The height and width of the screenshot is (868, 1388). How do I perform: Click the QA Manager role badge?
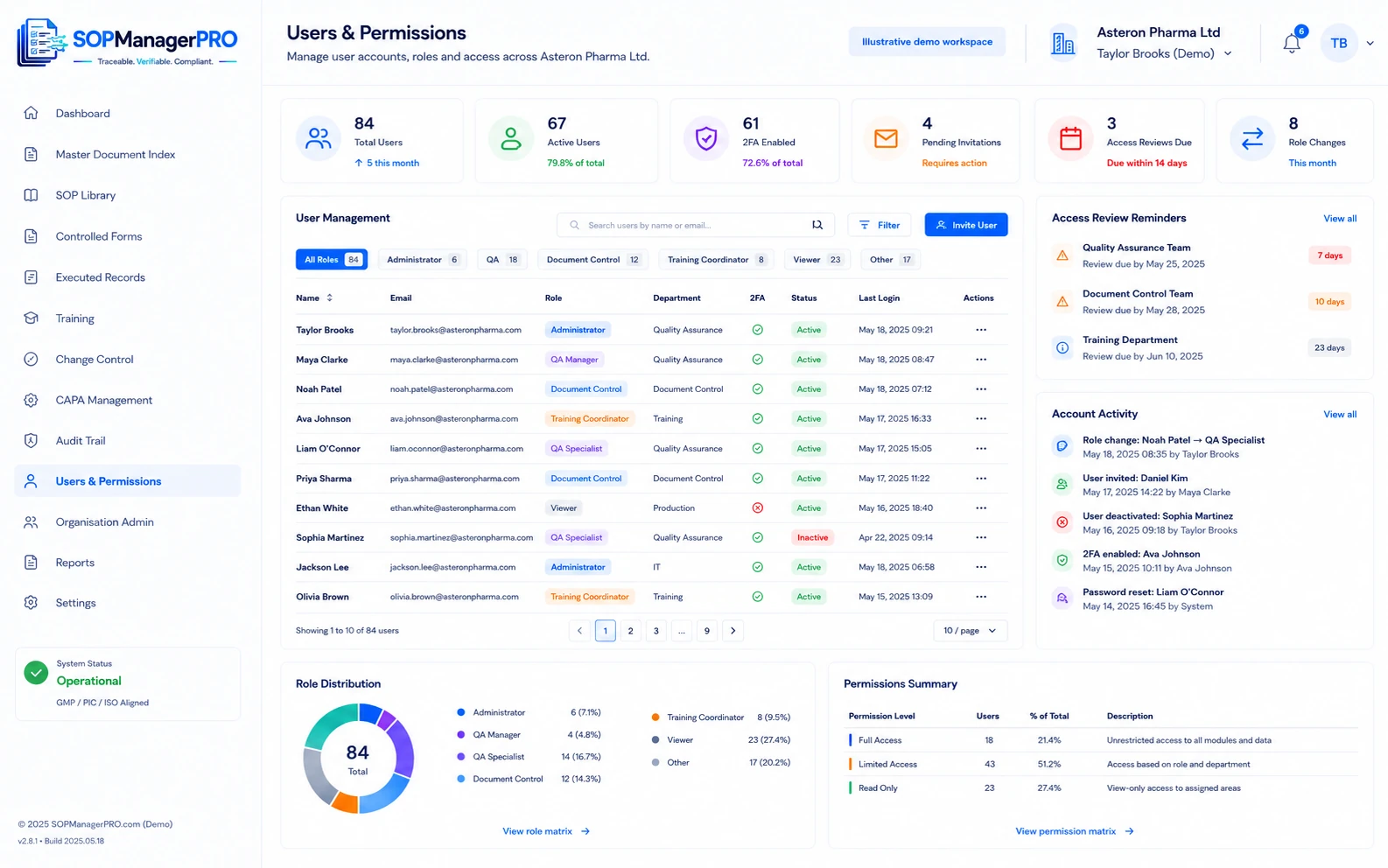point(574,360)
